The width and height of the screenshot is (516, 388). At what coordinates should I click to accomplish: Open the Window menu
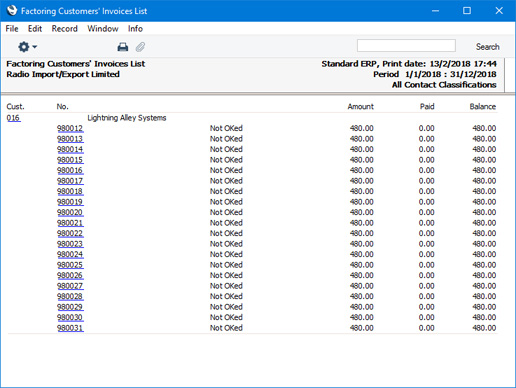pos(103,29)
